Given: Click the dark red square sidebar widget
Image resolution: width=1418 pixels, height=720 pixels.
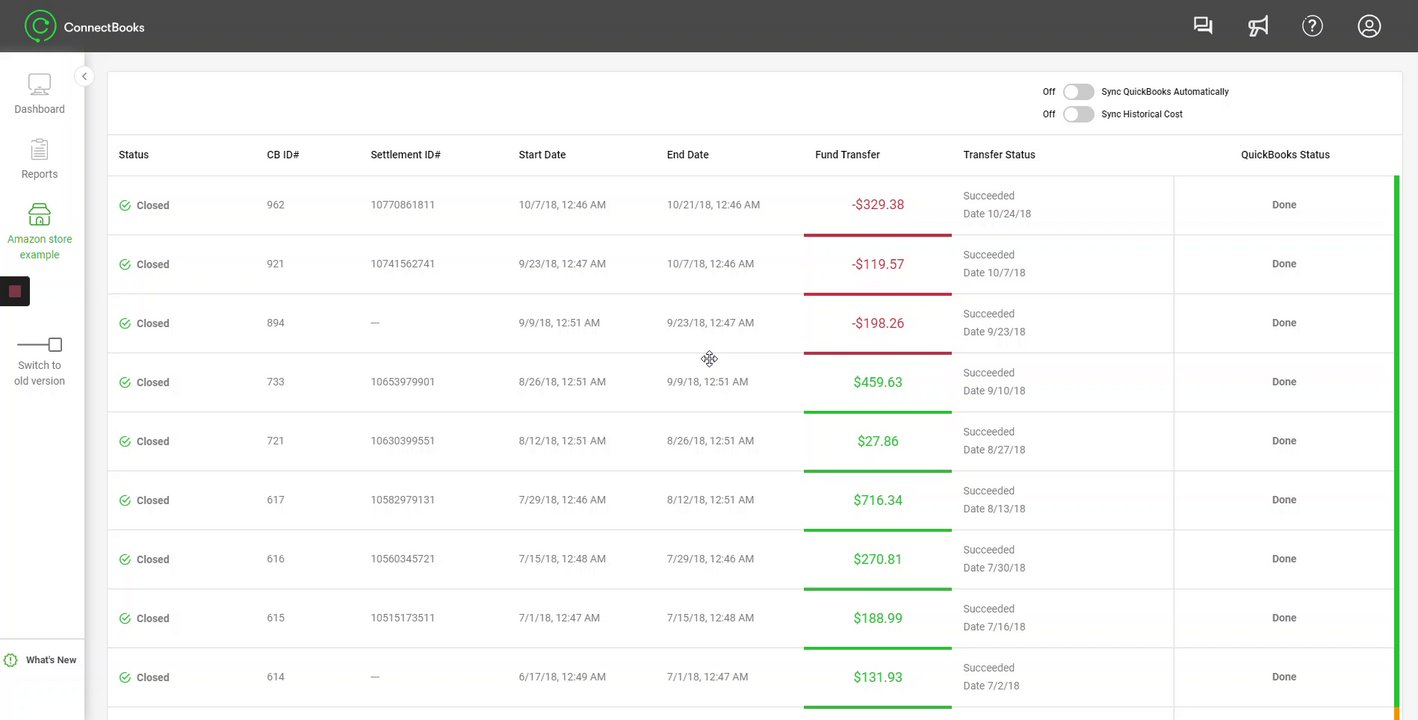Looking at the screenshot, I should click(x=15, y=291).
